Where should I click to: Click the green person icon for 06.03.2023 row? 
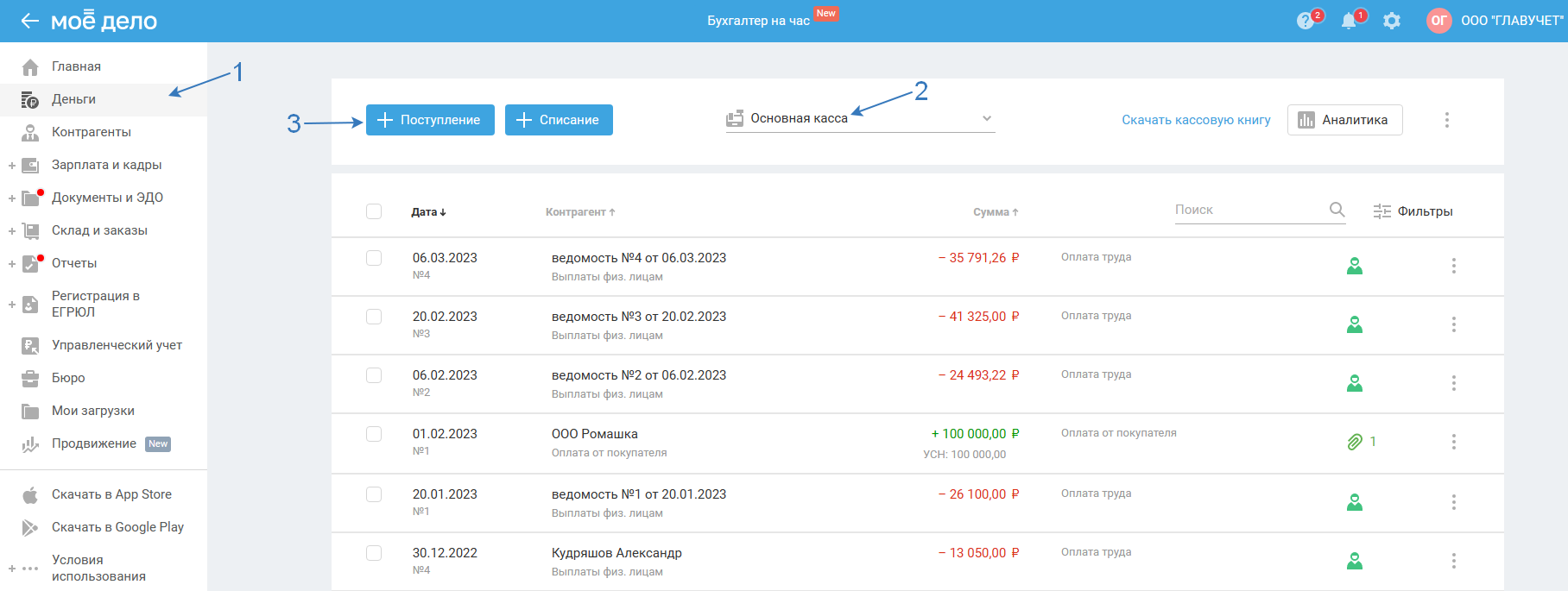coord(1355,266)
